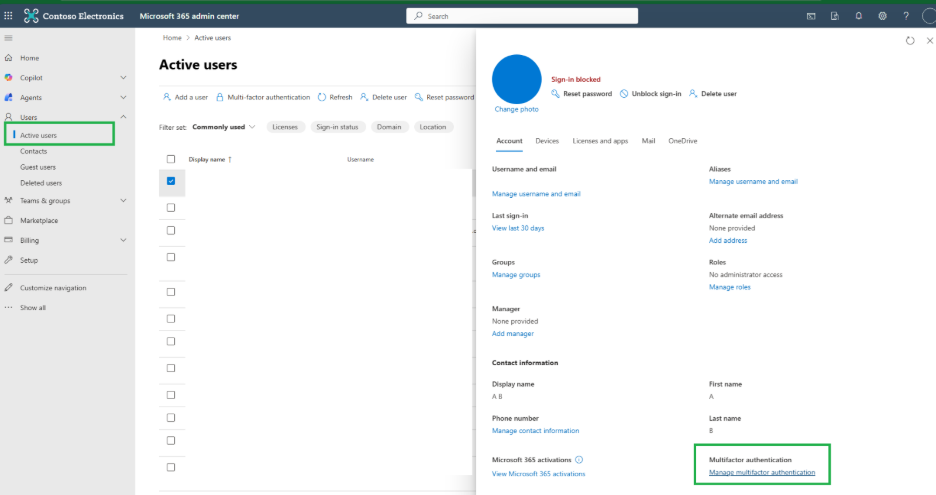Click the Billing card icon
Viewport: 936px width, 495px height.
(8, 240)
